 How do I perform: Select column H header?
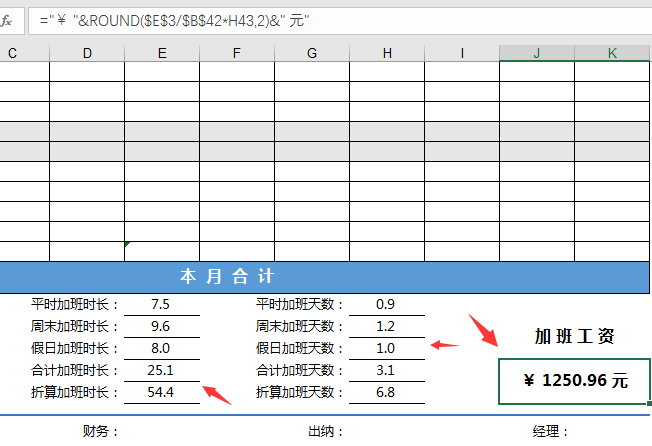[x=387, y=53]
